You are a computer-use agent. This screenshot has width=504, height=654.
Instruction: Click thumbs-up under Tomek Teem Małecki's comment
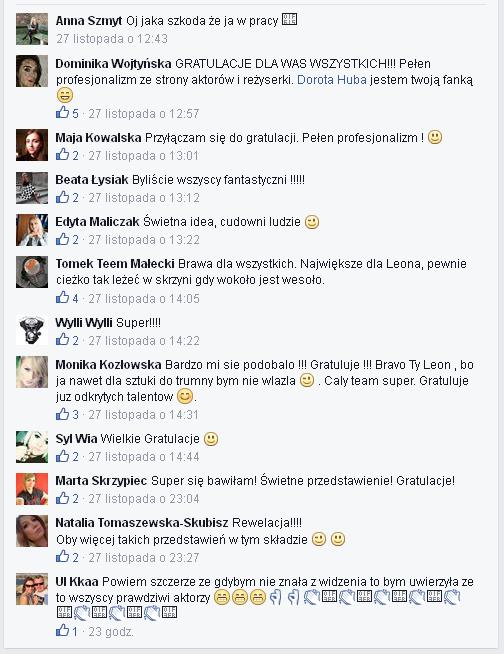coord(63,298)
